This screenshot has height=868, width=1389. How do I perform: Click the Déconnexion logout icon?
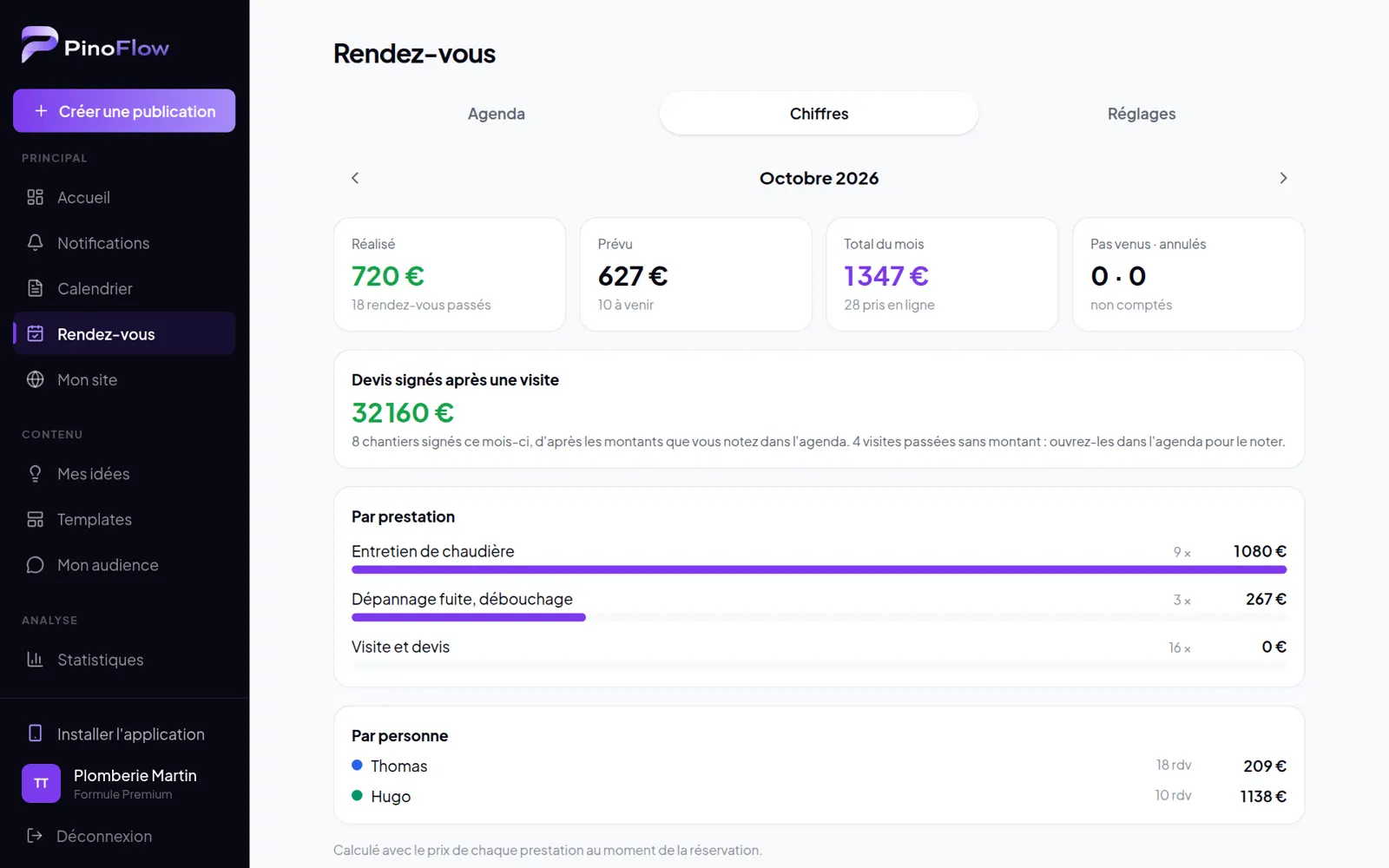35,836
